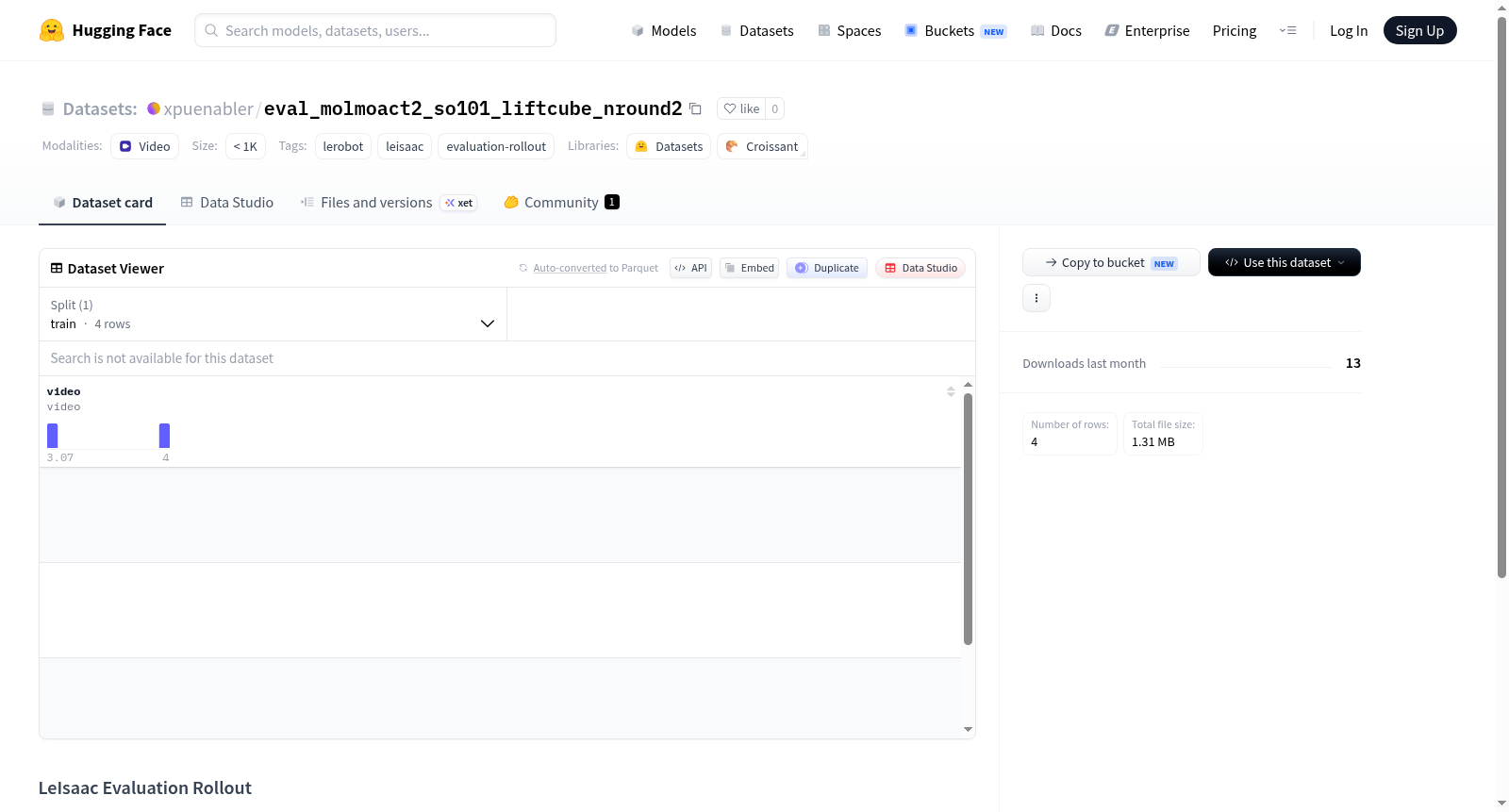Focus the search models, datasets, users field
The width and height of the screenshot is (1509, 812).
375,30
